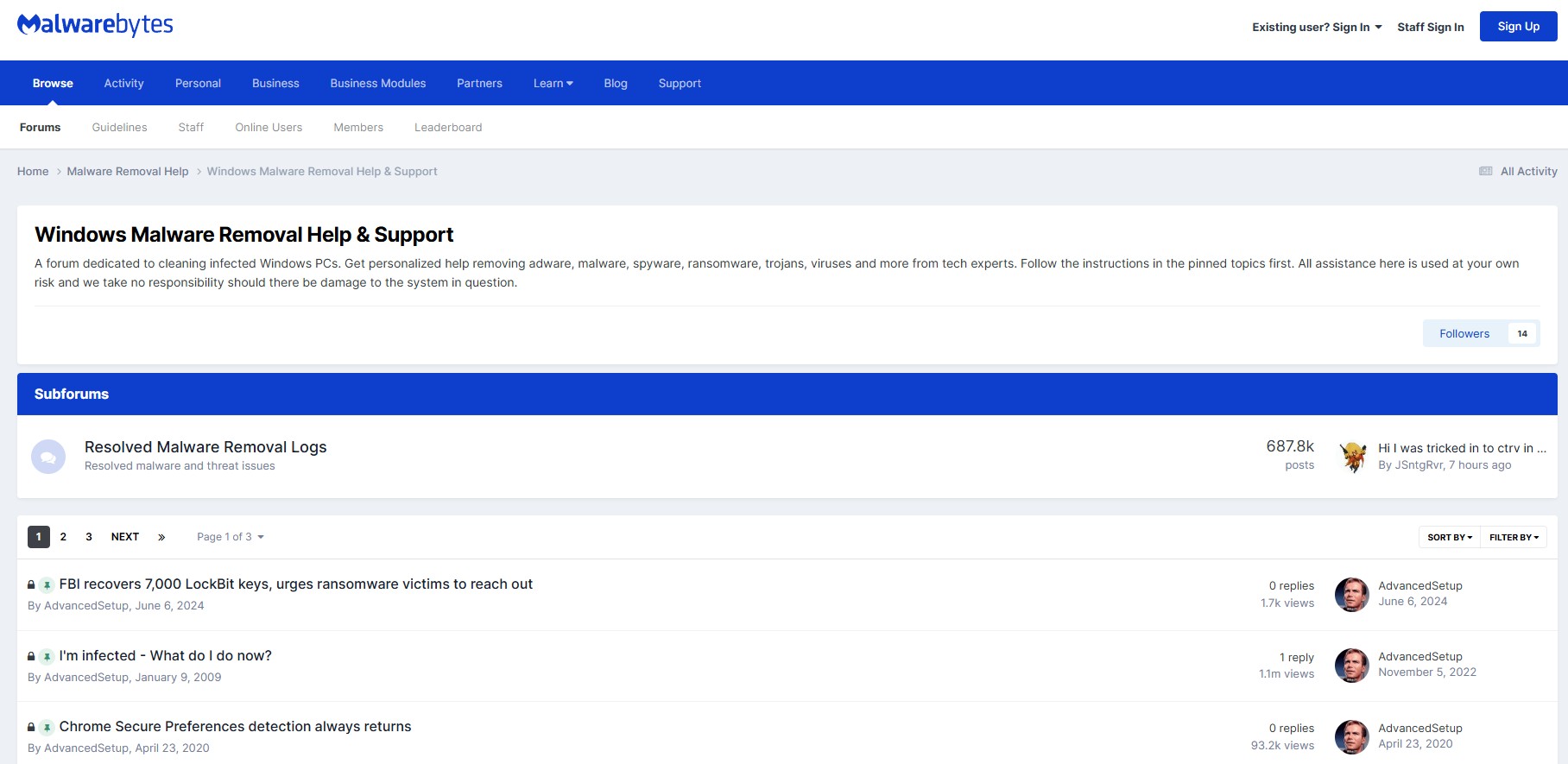Open the Guidelines sub-tab

pyautogui.click(x=119, y=127)
